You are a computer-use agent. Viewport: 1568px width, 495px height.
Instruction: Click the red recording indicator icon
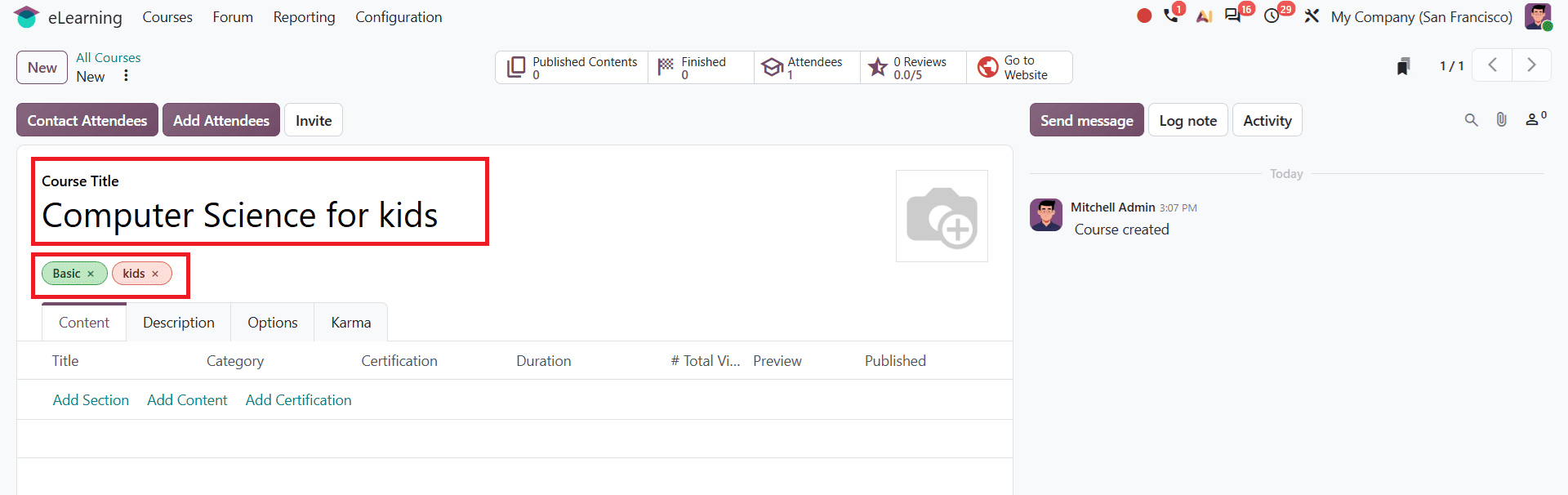click(x=1144, y=16)
